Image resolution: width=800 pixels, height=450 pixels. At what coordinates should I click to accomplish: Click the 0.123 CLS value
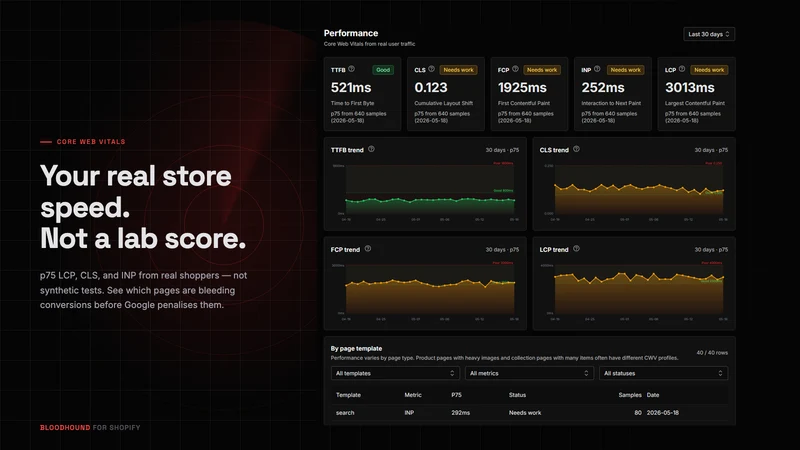[x=431, y=88]
